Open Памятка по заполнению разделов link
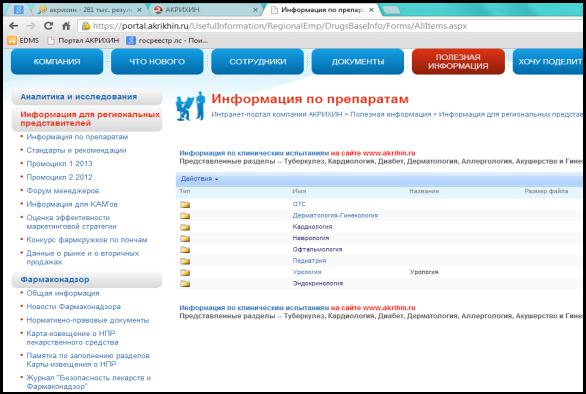This screenshot has height=394, width=586. [88, 360]
